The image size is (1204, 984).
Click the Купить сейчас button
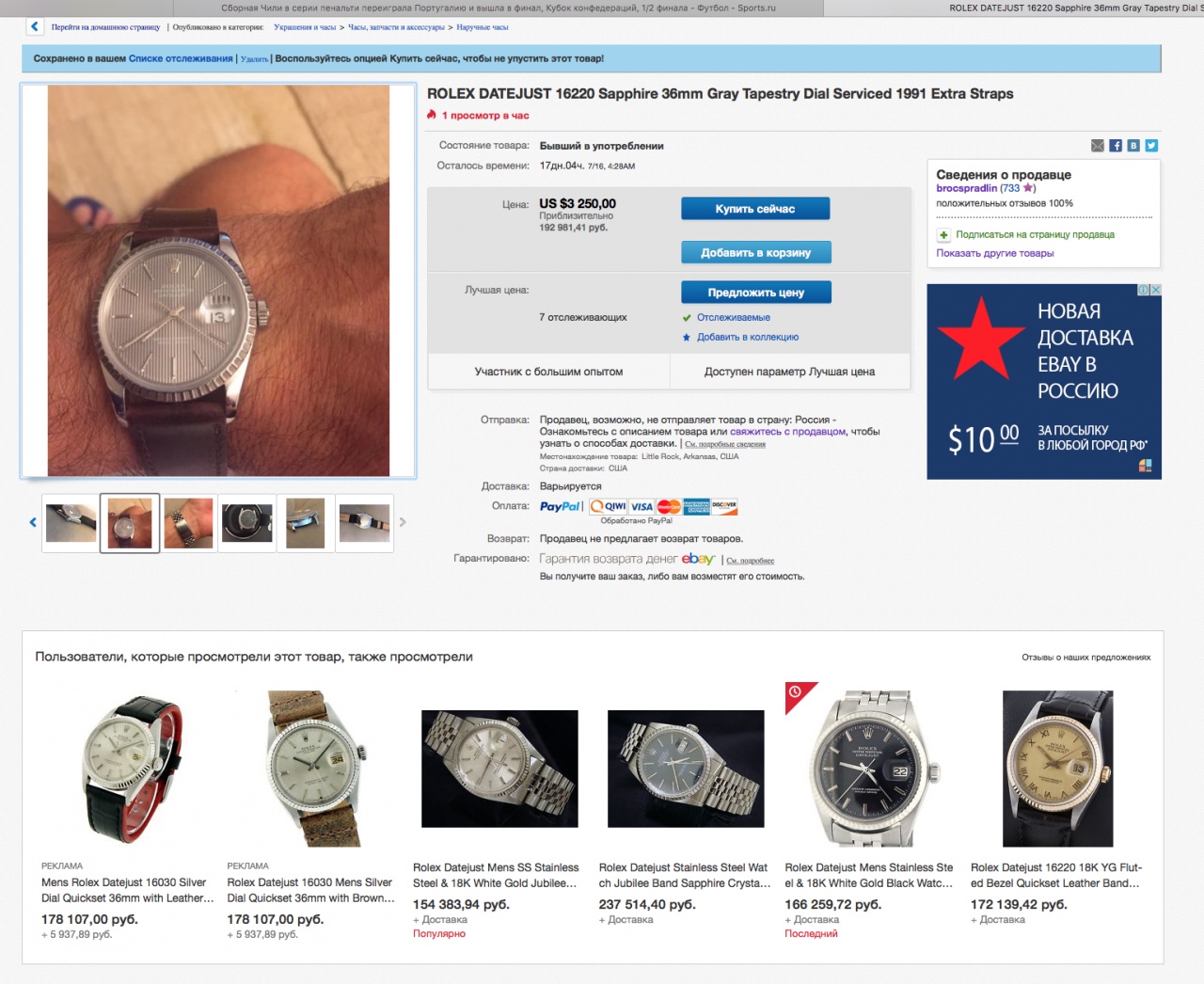click(755, 209)
